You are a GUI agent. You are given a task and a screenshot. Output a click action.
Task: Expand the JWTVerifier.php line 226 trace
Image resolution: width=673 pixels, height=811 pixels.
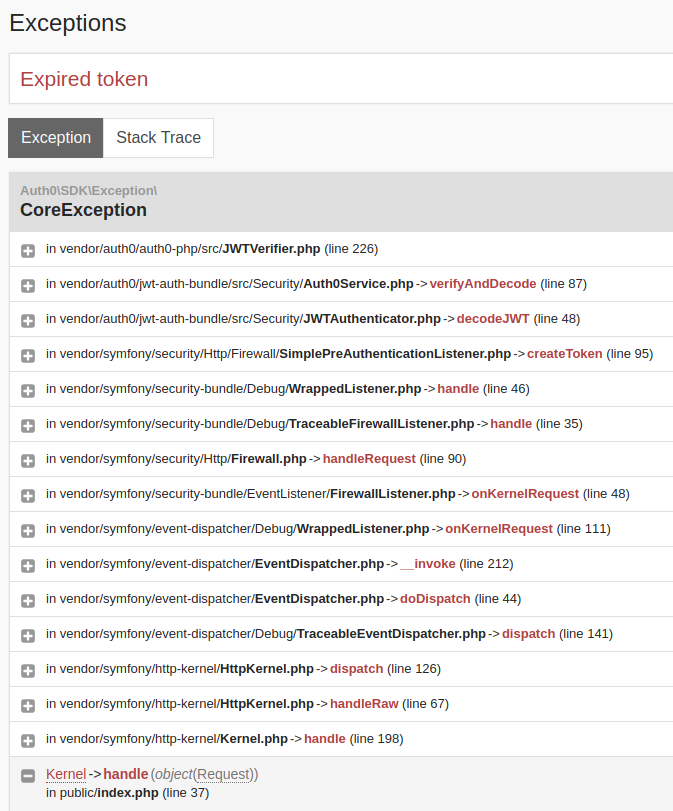pyautogui.click(x=28, y=251)
